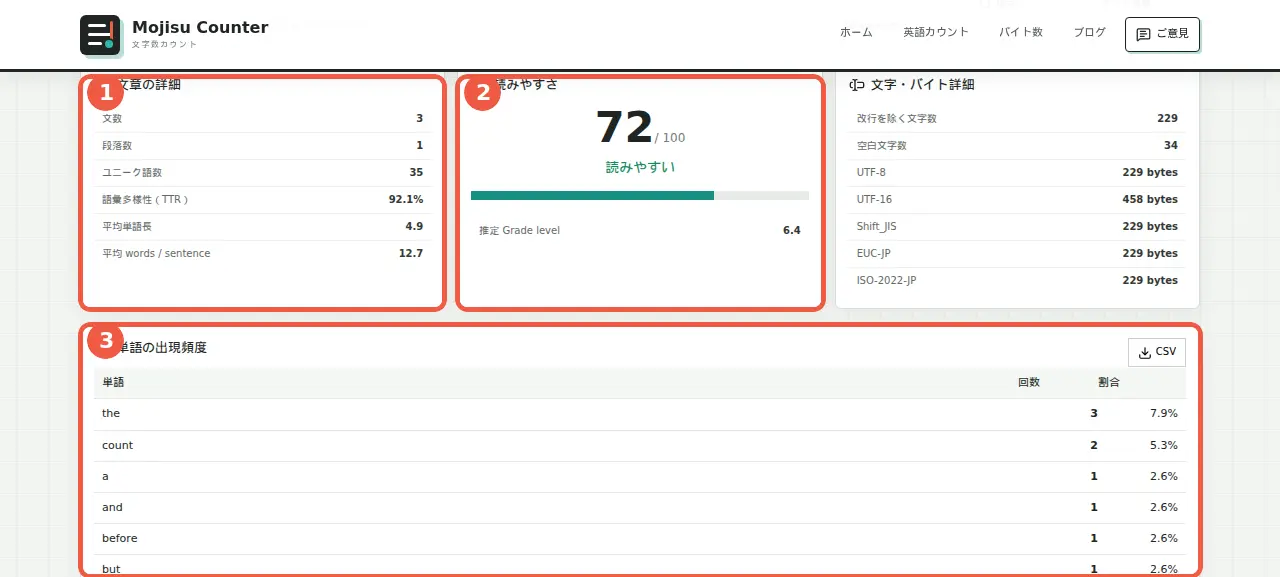The image size is (1280, 577).
Task: Click the UTF-16 458 bytes row
Action: click(1017, 200)
